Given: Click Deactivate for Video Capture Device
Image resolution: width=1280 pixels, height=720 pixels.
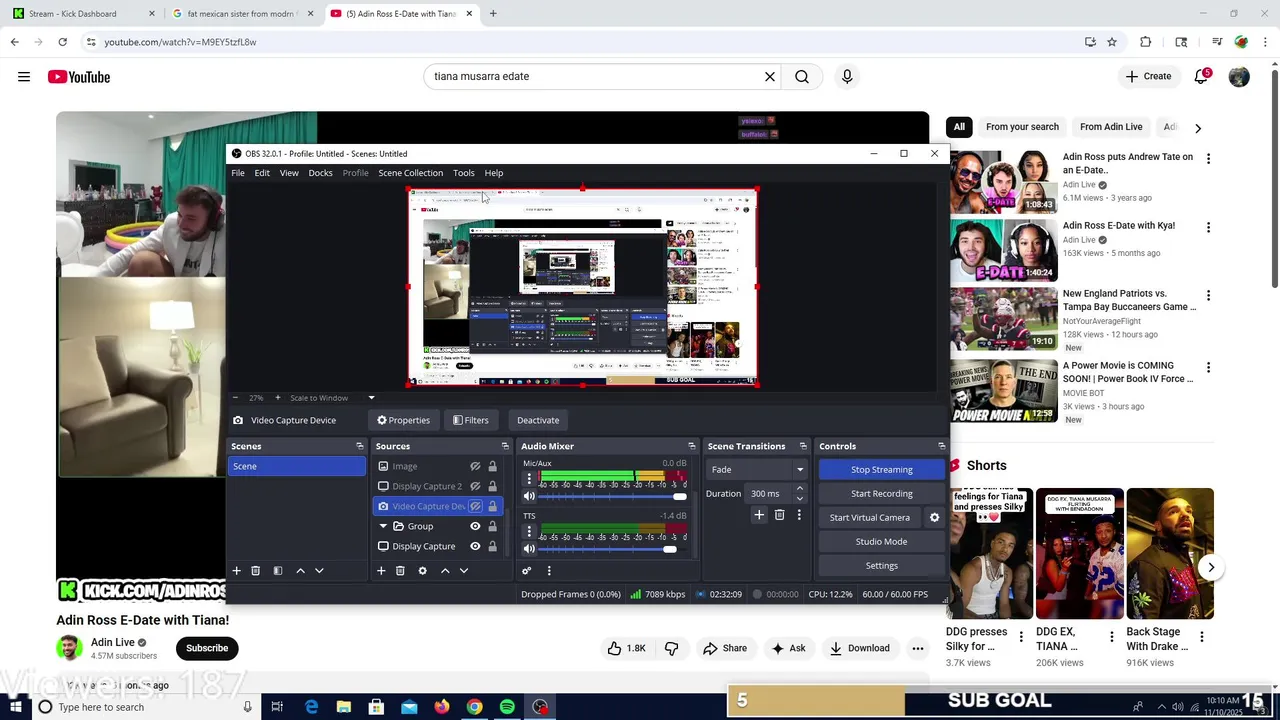Looking at the screenshot, I should click(x=538, y=420).
